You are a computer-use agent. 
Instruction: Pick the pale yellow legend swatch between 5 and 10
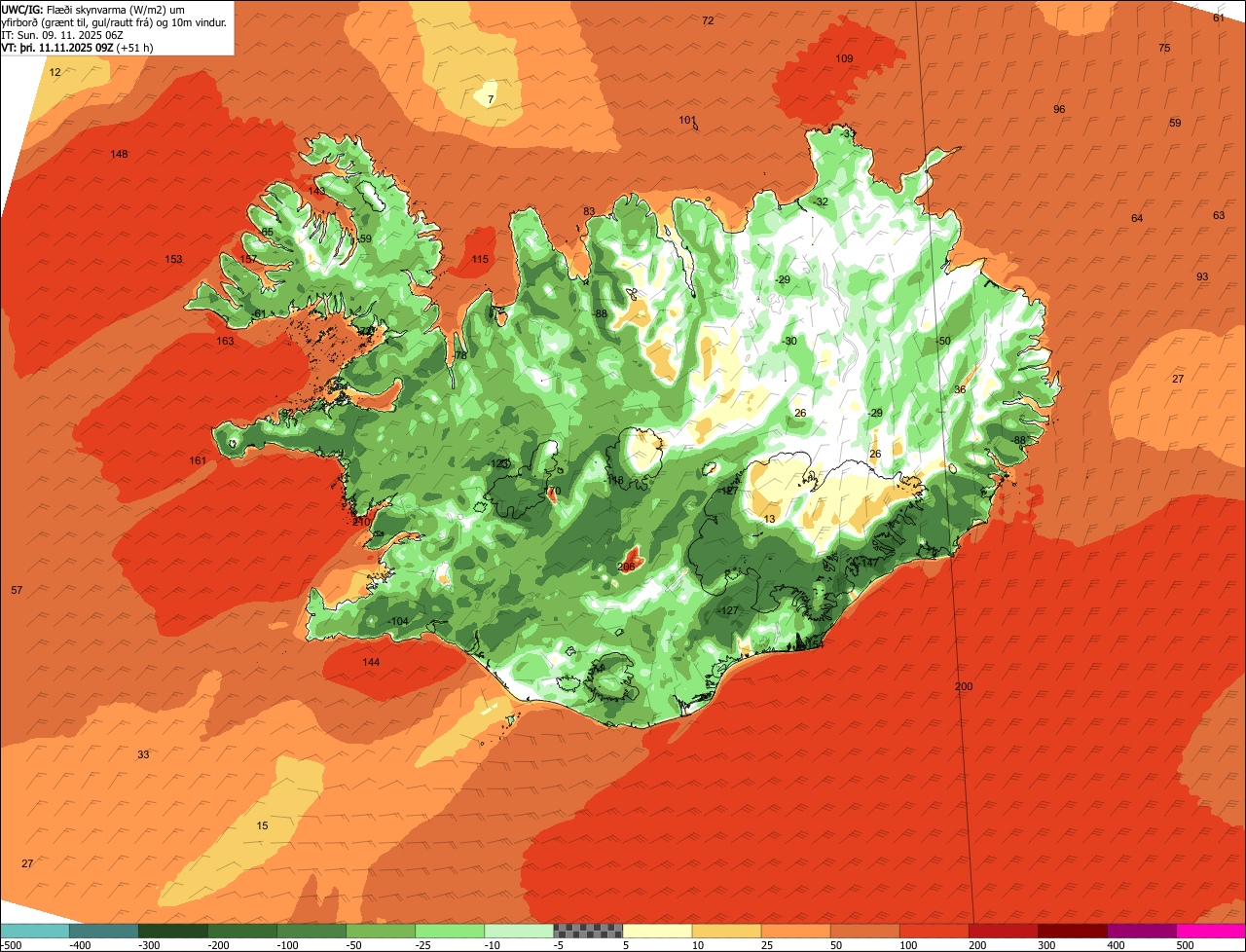(657, 930)
